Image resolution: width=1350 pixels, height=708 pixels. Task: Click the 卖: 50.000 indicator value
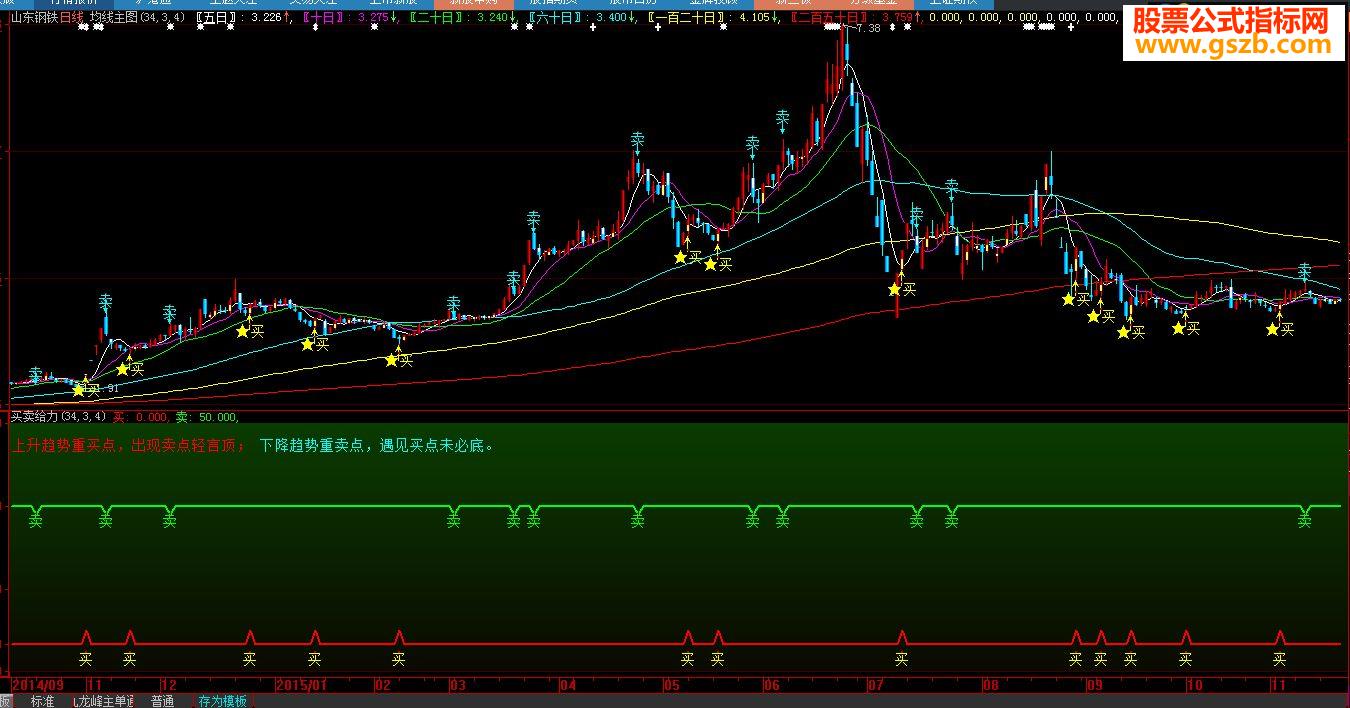207,416
